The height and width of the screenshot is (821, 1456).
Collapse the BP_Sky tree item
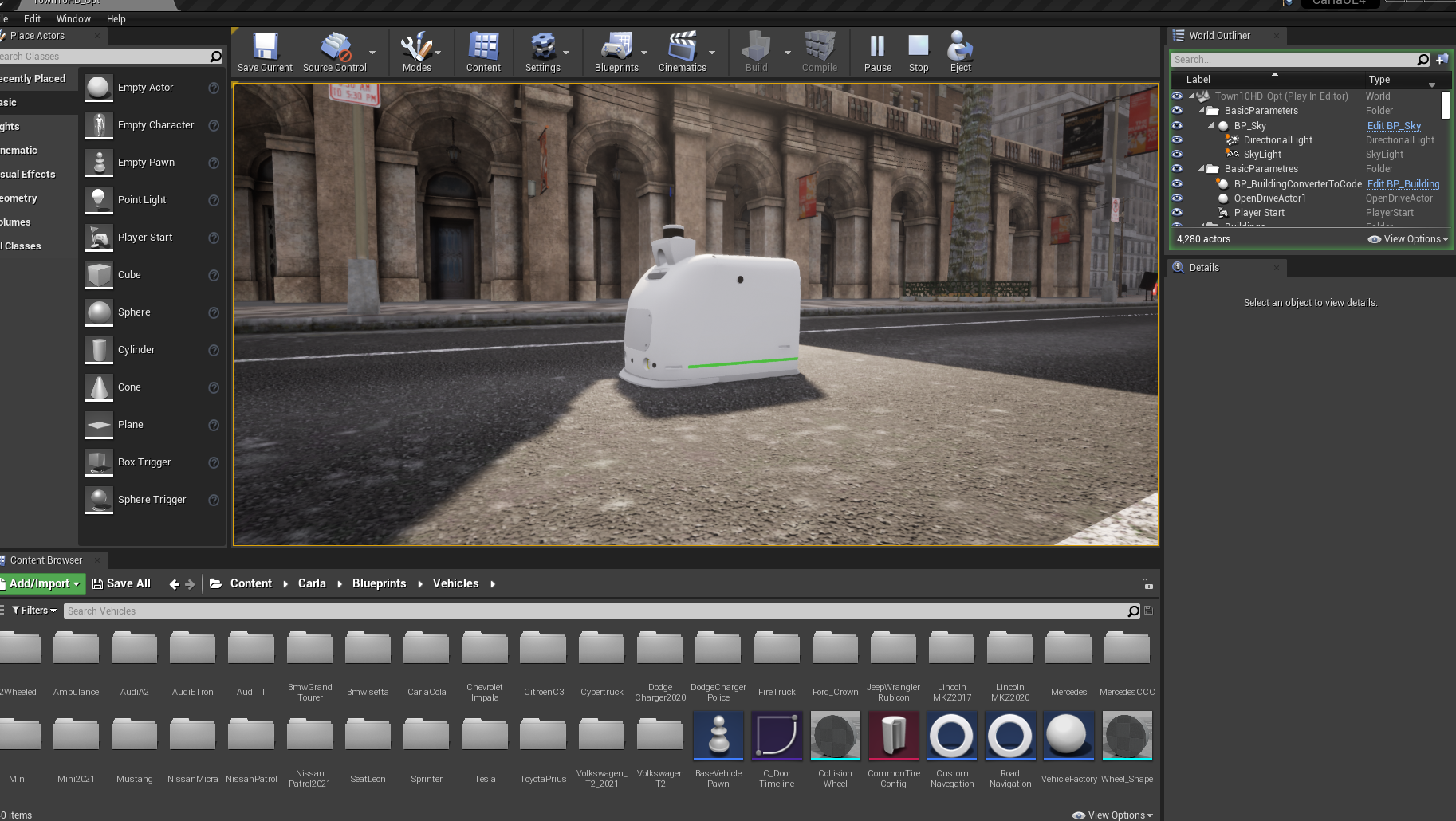(1213, 125)
